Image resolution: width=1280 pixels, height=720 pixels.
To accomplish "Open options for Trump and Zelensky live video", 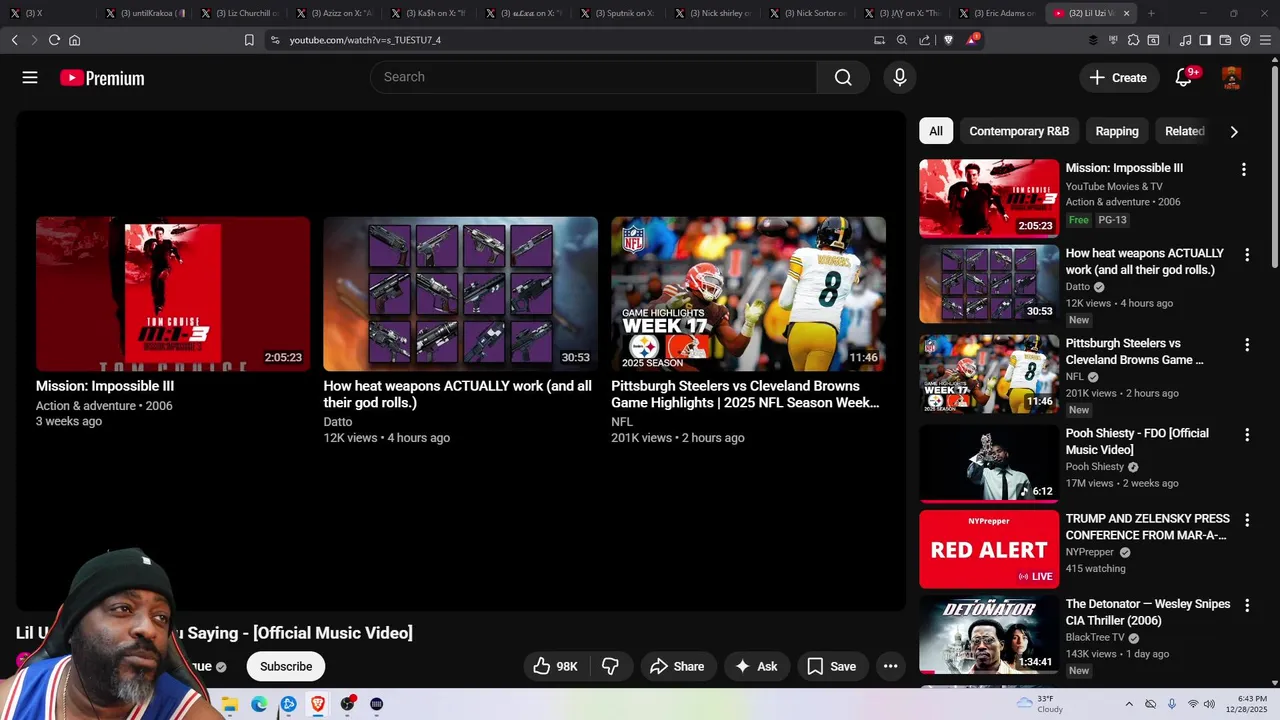I will pos(1246,520).
